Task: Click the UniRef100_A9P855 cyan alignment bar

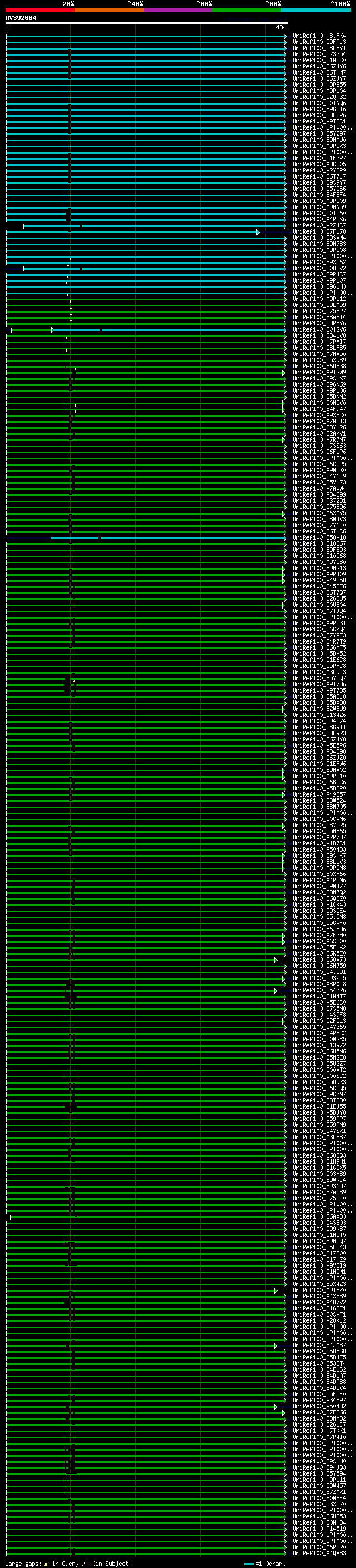Action: pyautogui.click(x=146, y=85)
